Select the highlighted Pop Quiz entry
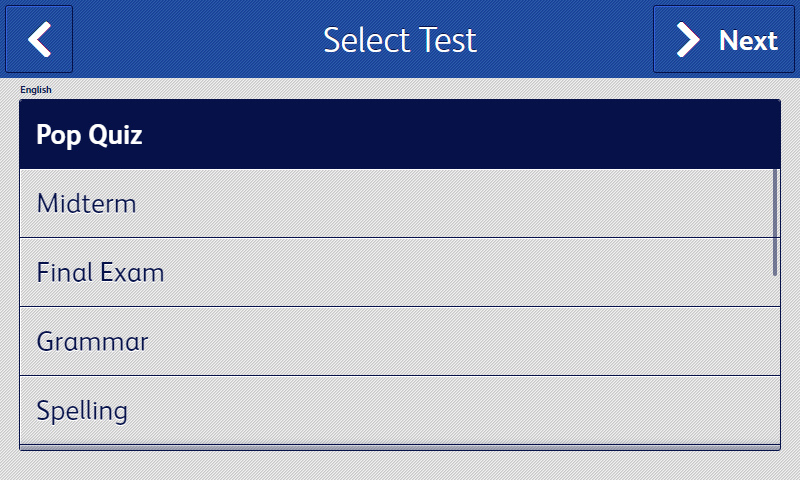 point(400,134)
